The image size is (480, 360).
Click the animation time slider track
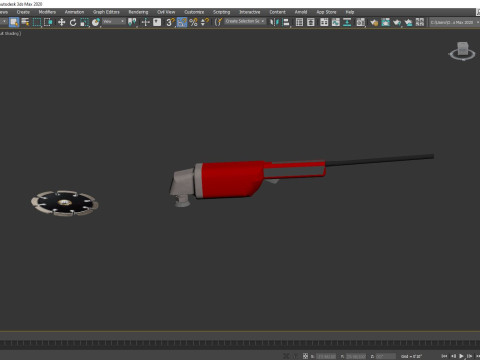[x=240, y=342]
